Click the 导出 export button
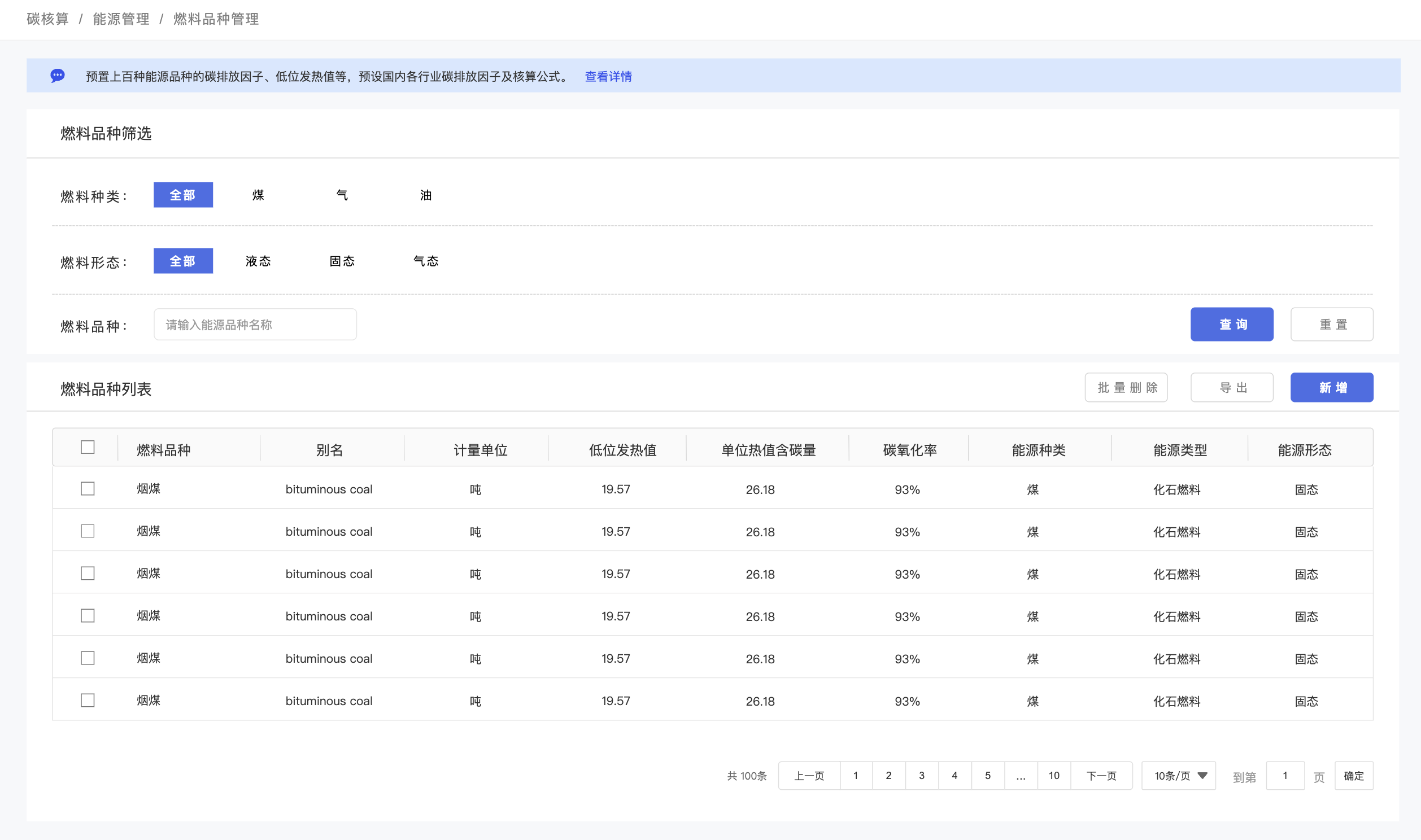The height and width of the screenshot is (840, 1421). [1231, 388]
